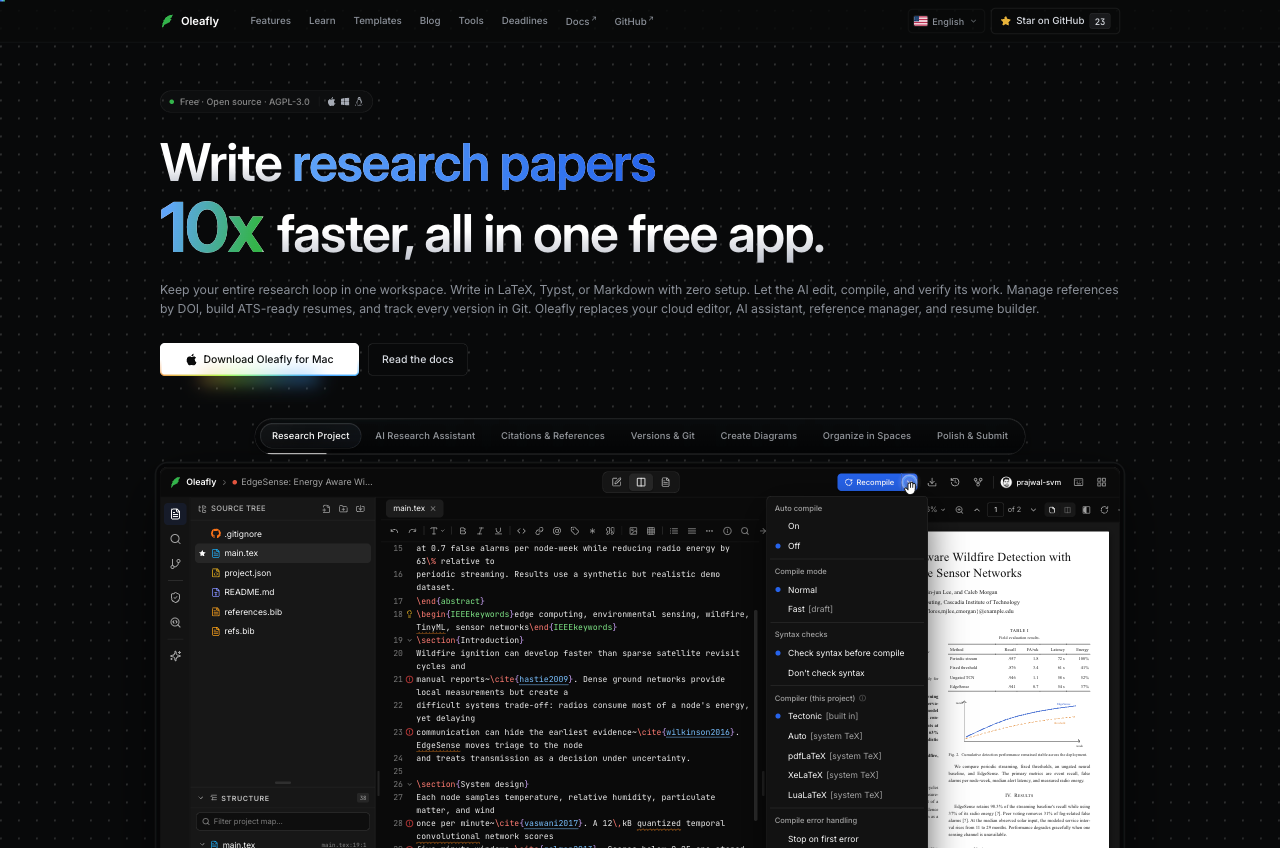
Task: Switch to AI Research Assistant tab
Action: 425,436
